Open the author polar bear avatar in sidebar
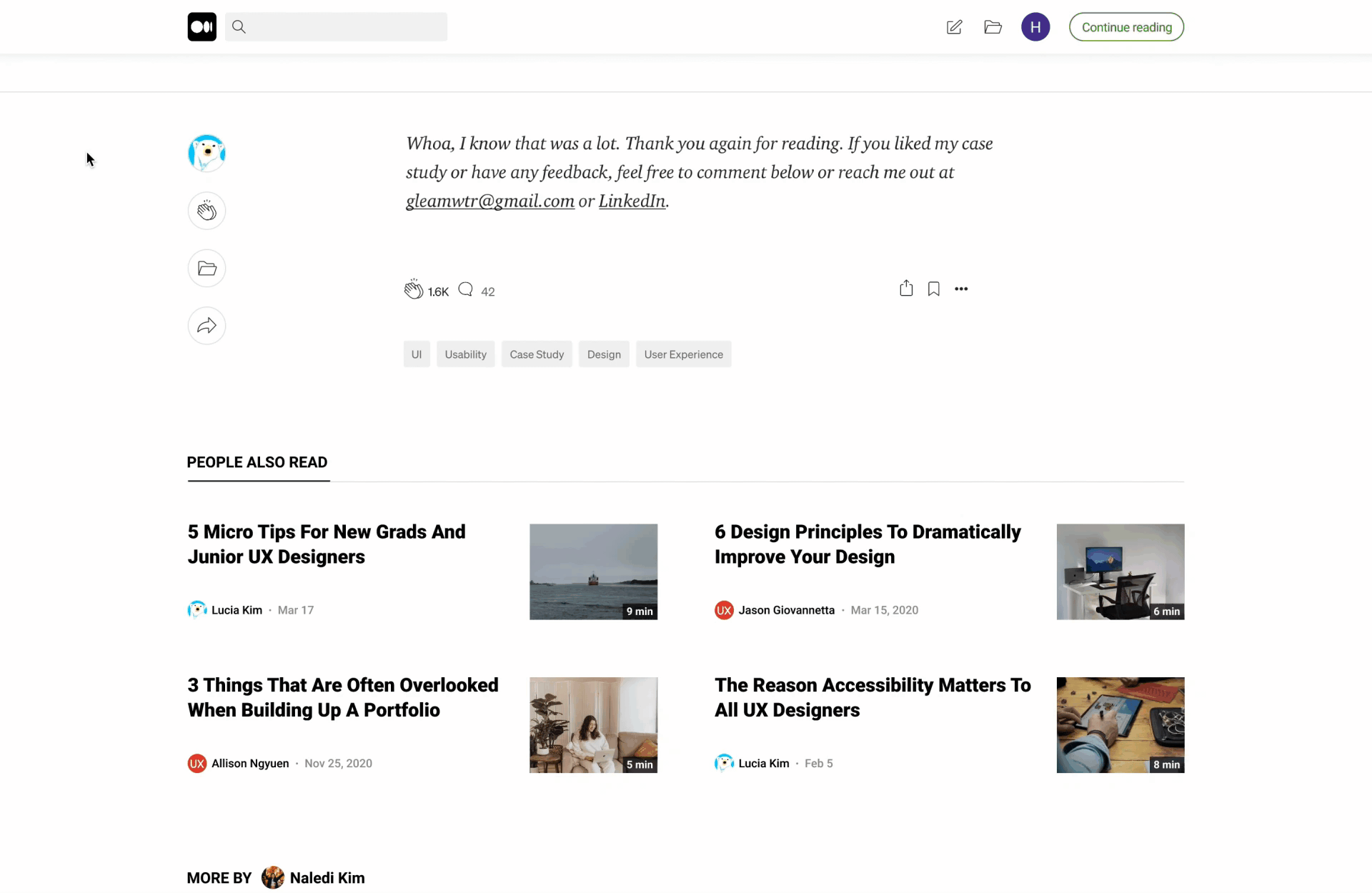The width and height of the screenshot is (1372, 893). [x=207, y=153]
